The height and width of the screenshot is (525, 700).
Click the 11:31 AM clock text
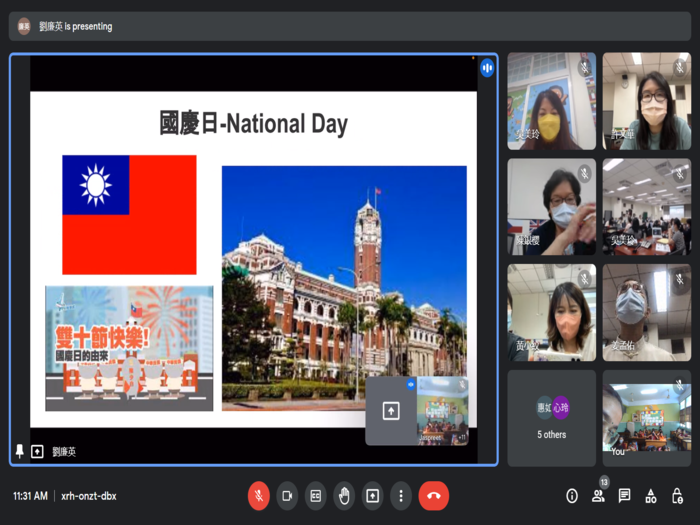click(30, 496)
